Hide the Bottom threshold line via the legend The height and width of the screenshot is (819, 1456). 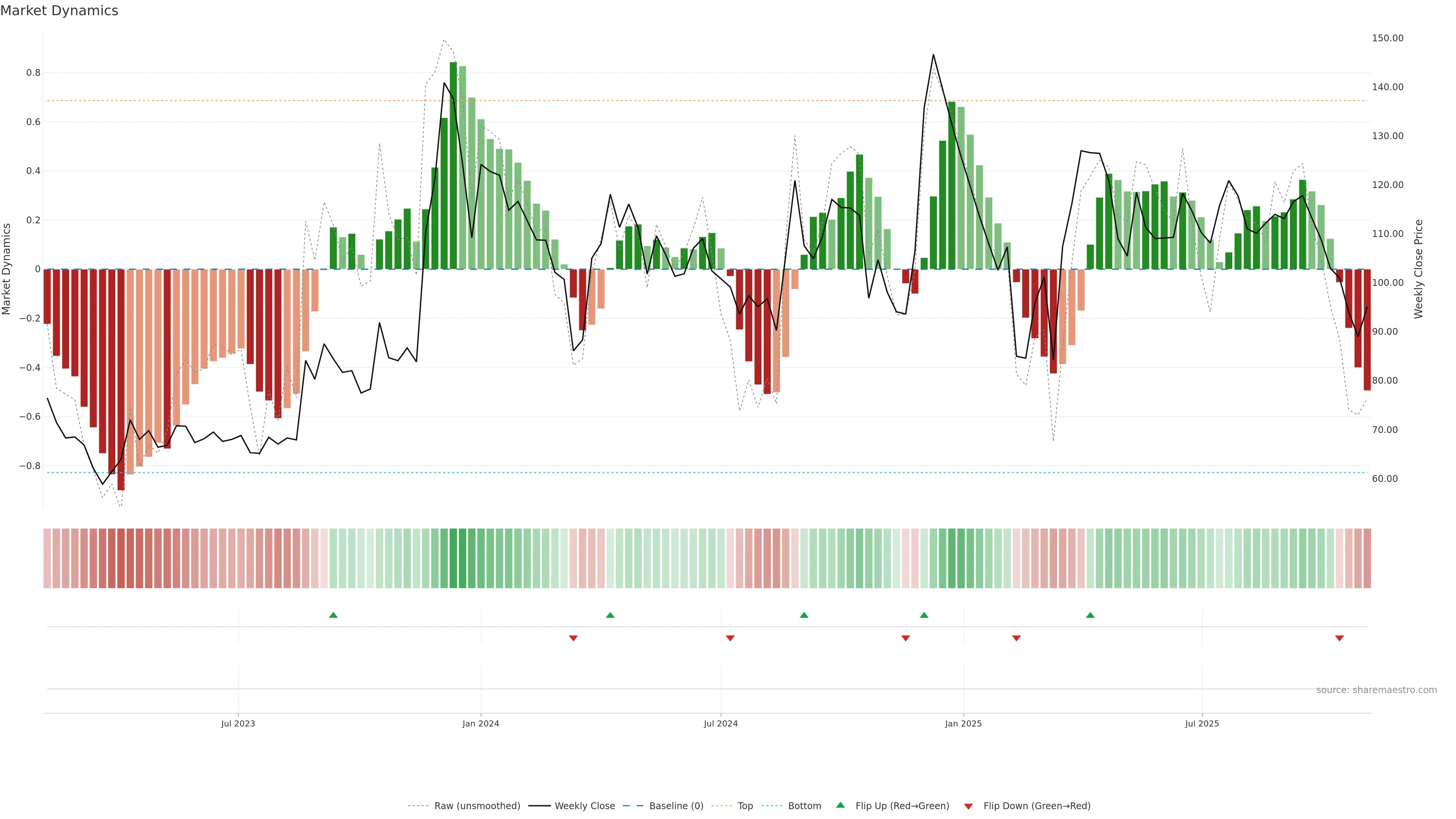(x=804, y=806)
